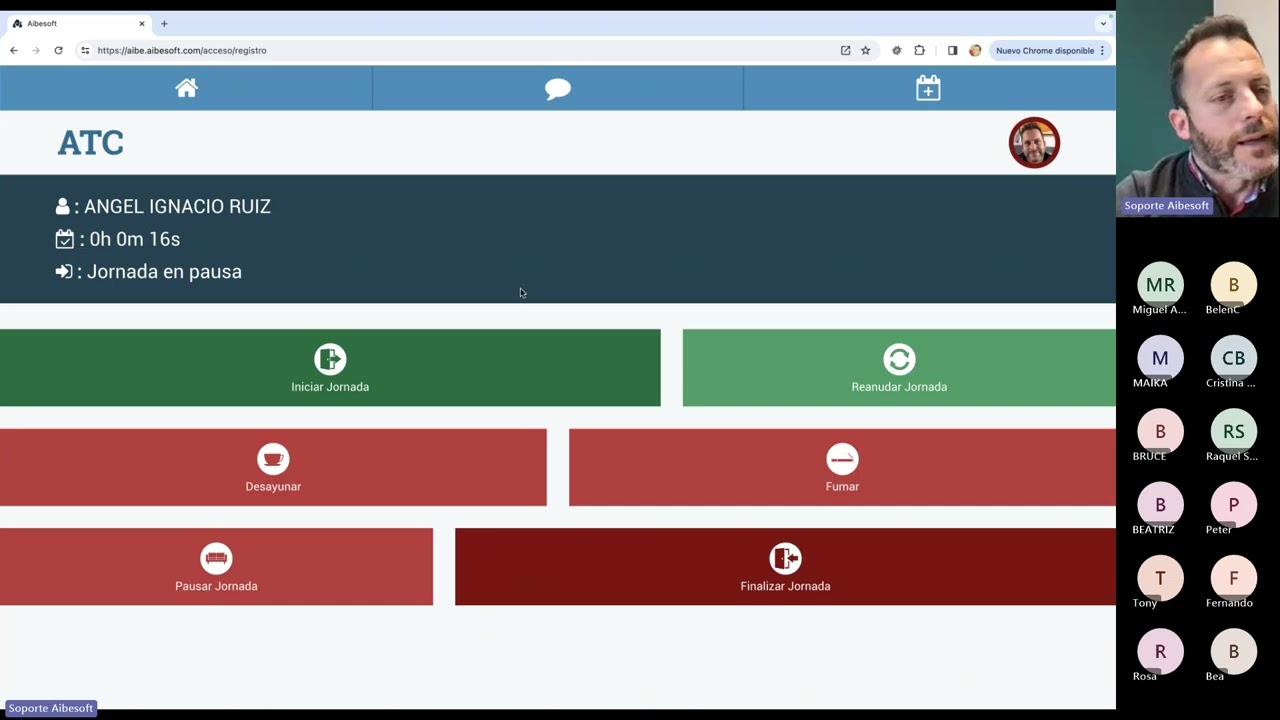Select participant BRUCE avatar
The image size is (1280, 720).
point(1160,431)
